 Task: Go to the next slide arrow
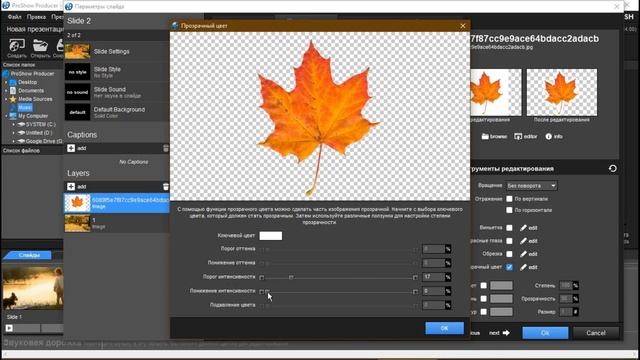[x=506, y=333]
